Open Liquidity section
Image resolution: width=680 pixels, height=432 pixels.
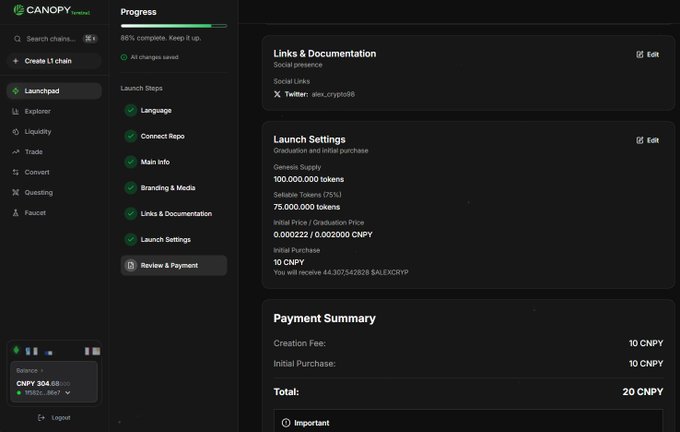pyautogui.click(x=54, y=131)
